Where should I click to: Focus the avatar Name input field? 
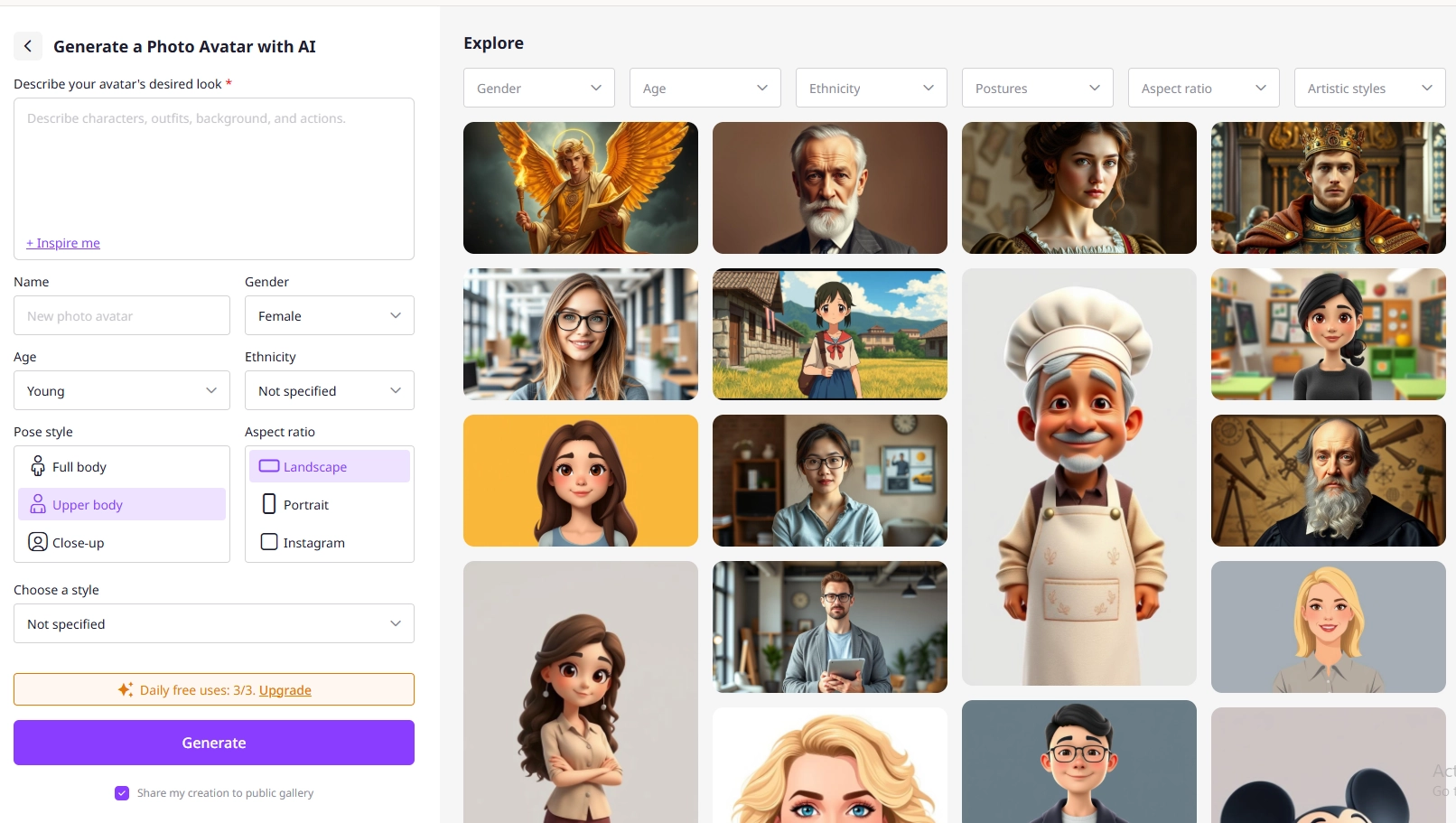point(121,315)
